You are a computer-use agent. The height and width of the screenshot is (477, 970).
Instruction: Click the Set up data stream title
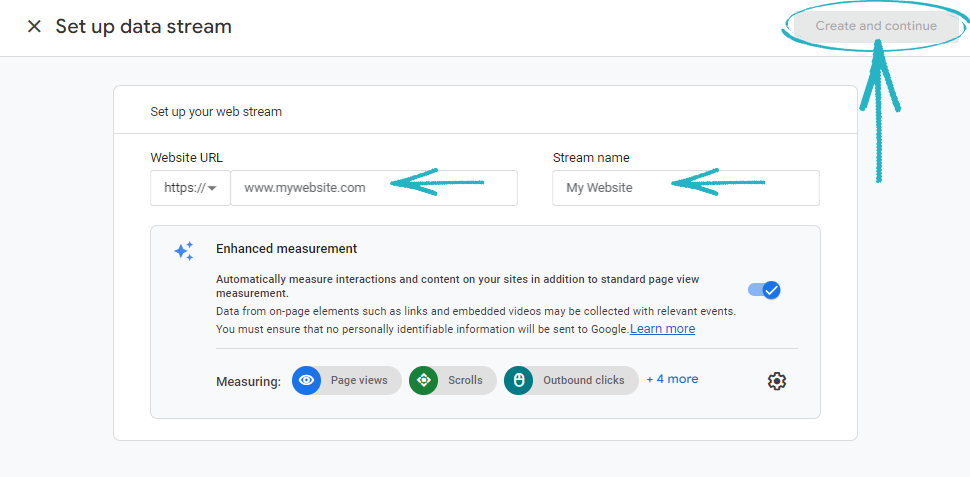click(x=143, y=27)
